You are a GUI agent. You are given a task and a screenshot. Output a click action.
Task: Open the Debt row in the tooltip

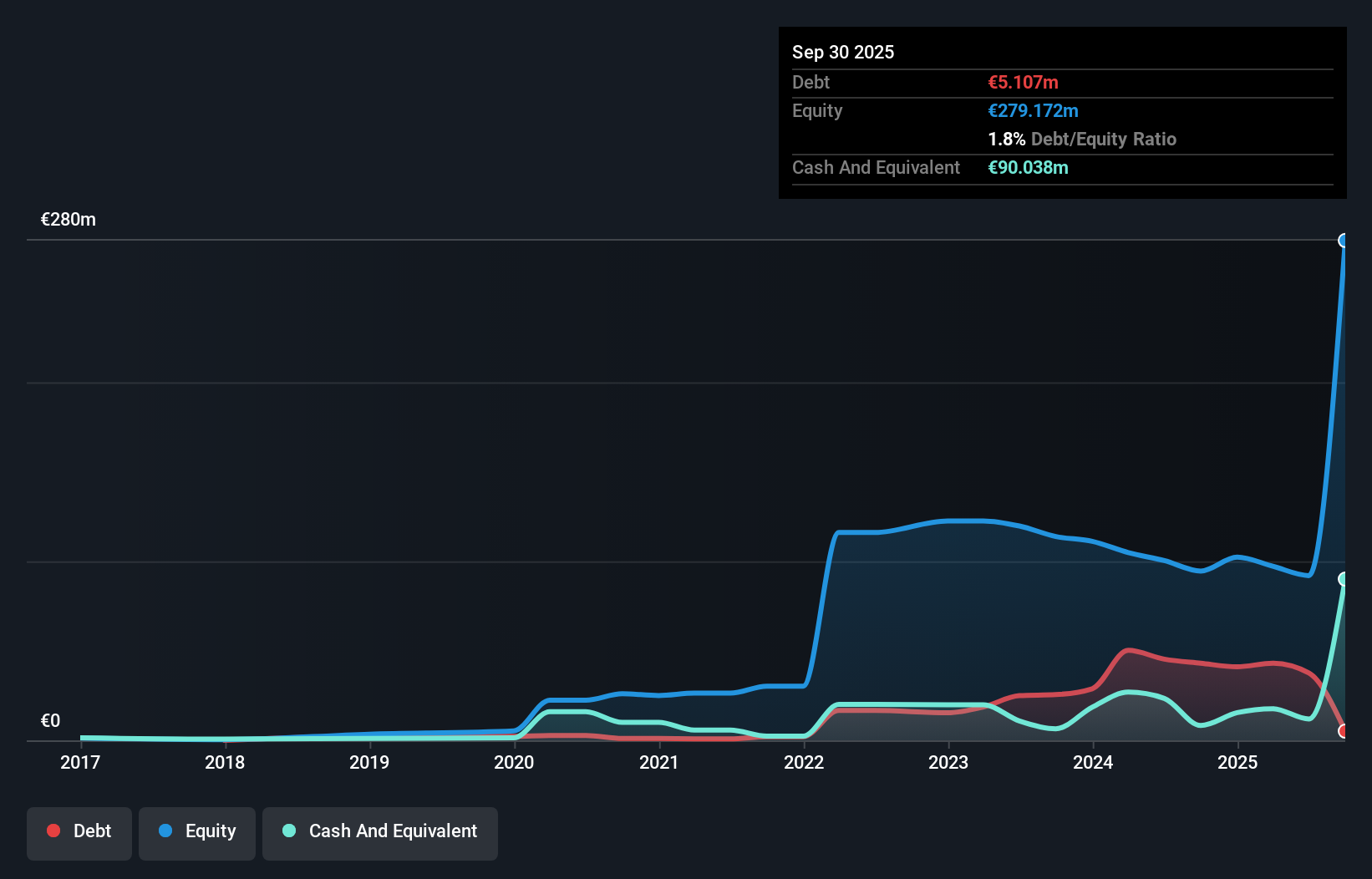pyautogui.click(x=810, y=82)
